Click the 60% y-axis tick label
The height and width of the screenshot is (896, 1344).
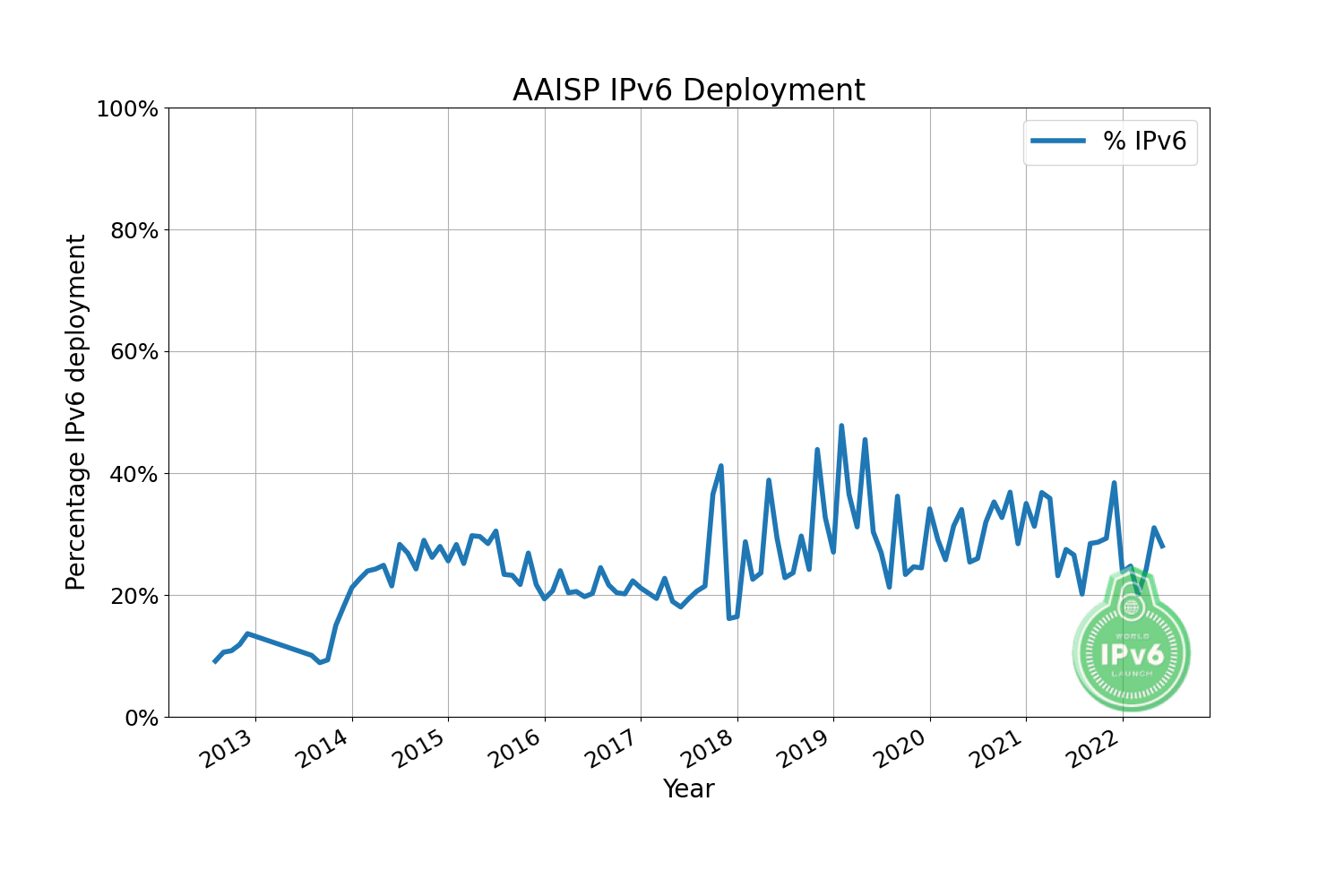[134, 353]
